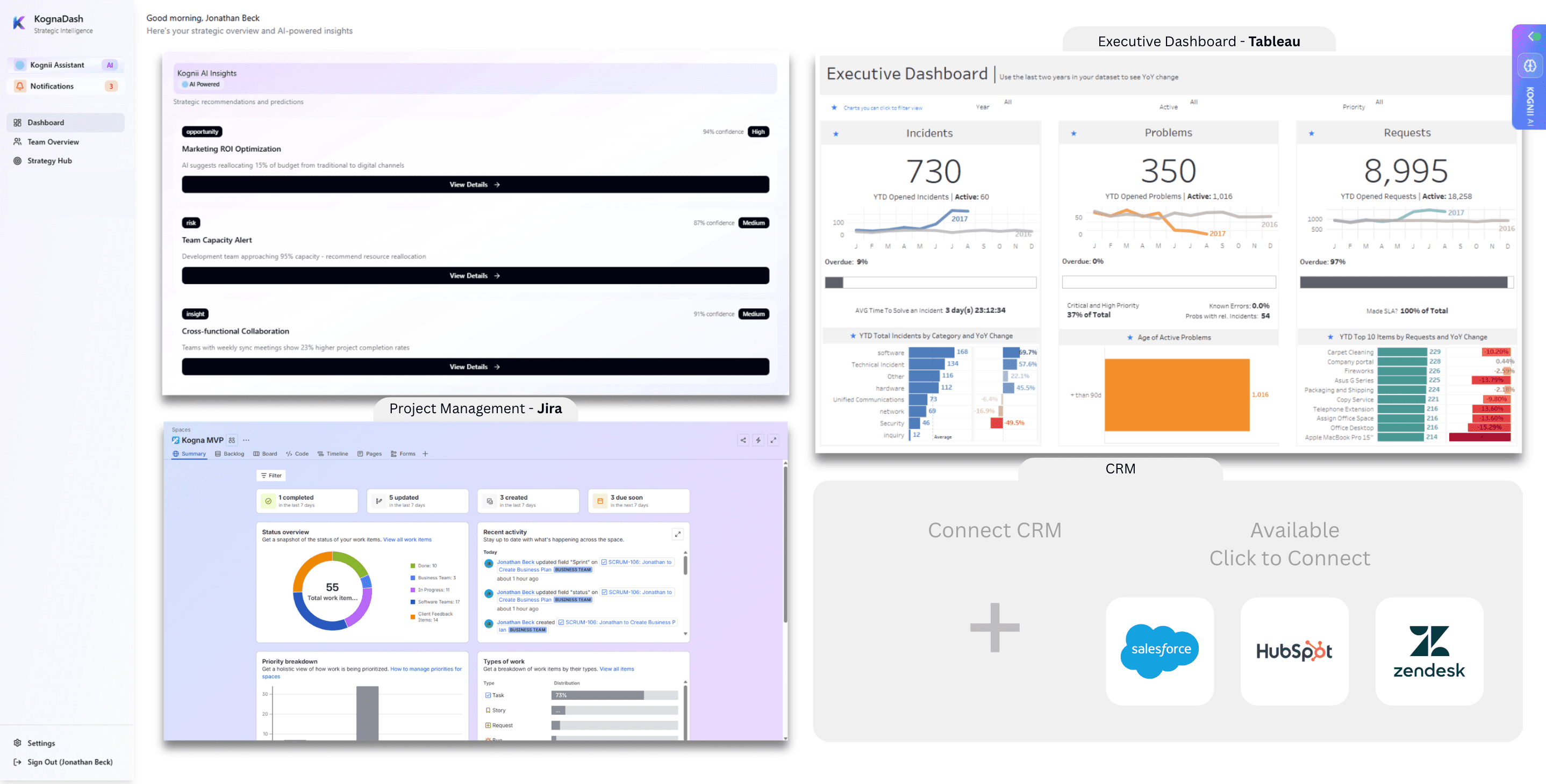Click the ellipsis menu next to Kogna MVP
Viewport: 1546px width, 784px height.
tap(246, 440)
